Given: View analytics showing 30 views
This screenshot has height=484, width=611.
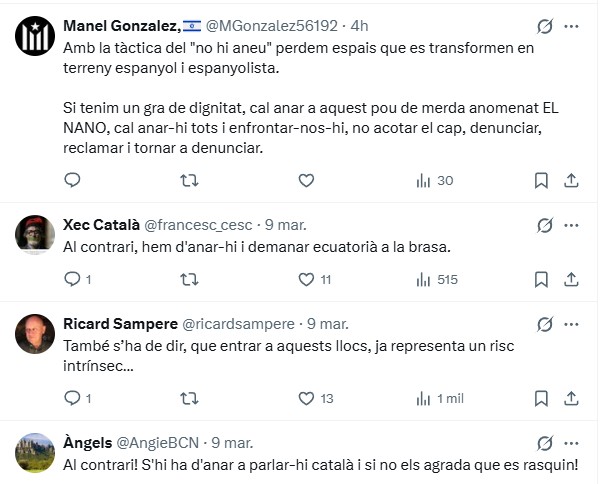Looking at the screenshot, I should coord(434,180).
